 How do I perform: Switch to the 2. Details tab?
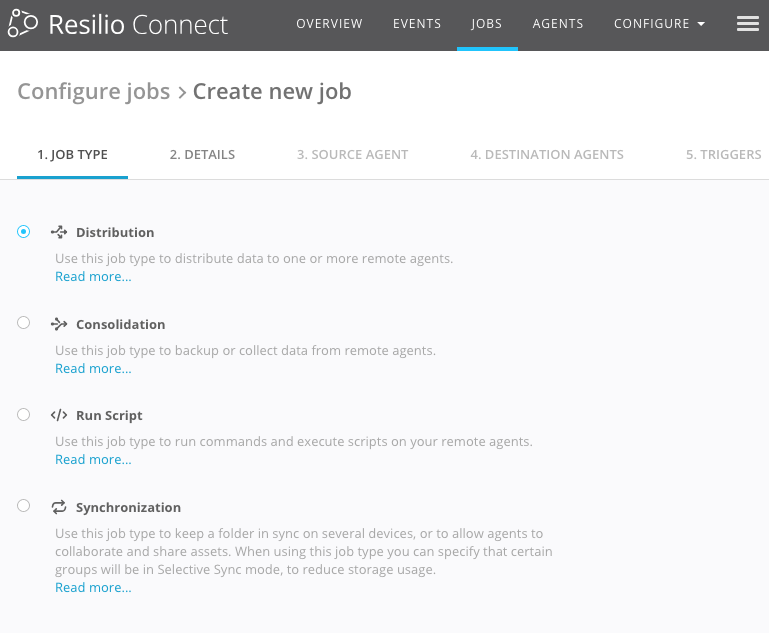point(202,155)
